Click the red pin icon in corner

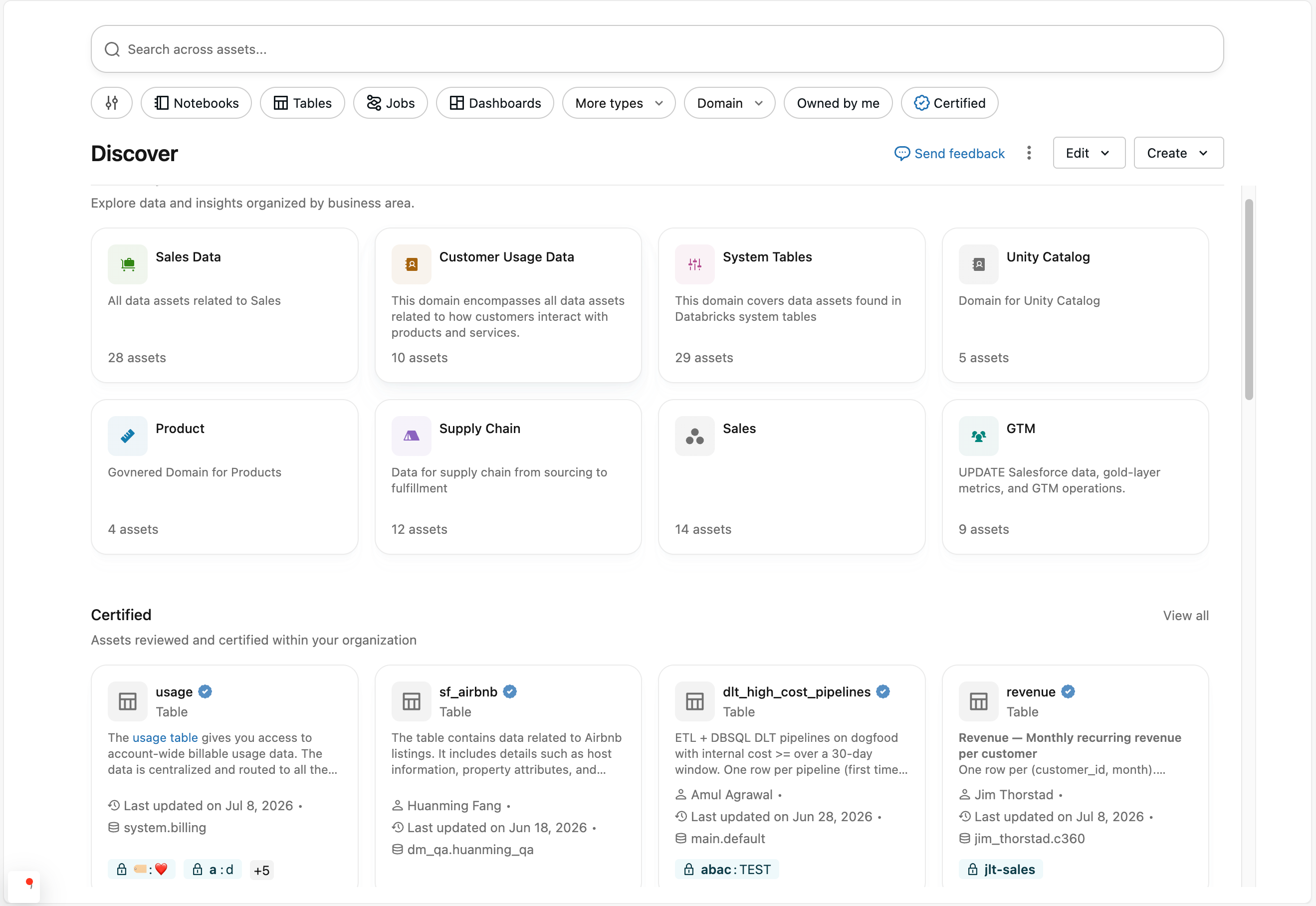click(29, 883)
